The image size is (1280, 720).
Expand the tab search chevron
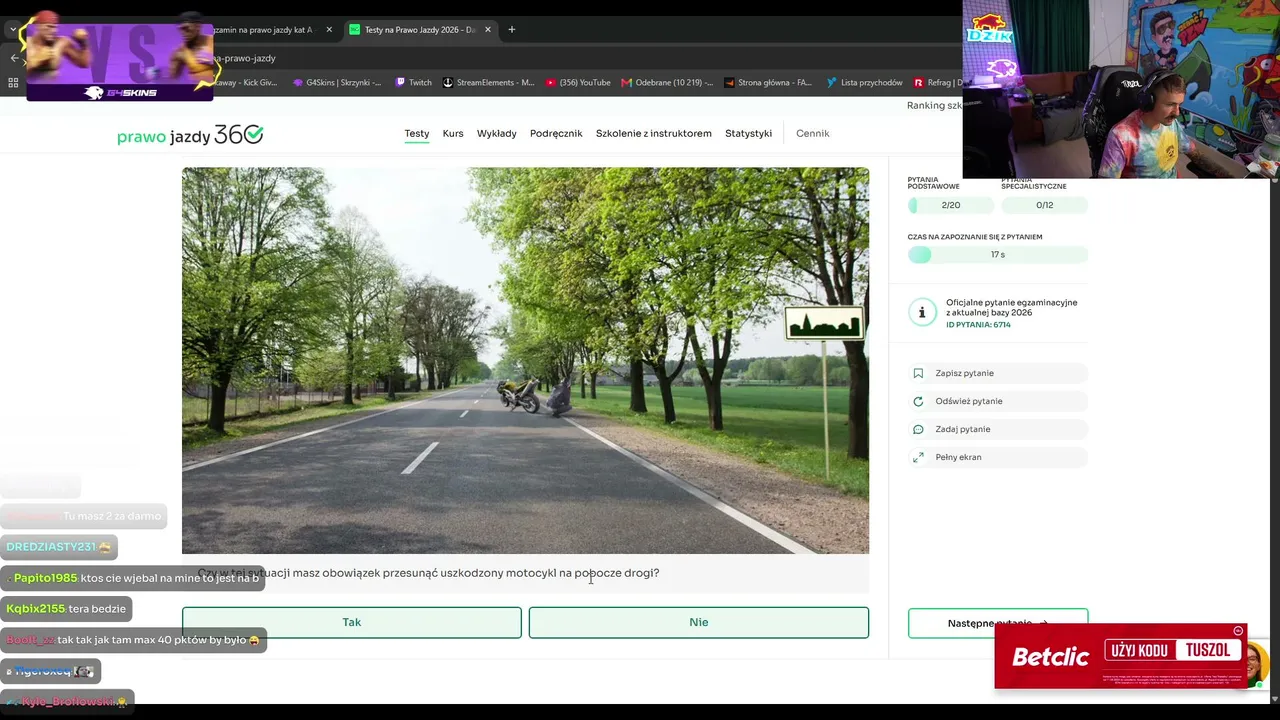(13, 30)
